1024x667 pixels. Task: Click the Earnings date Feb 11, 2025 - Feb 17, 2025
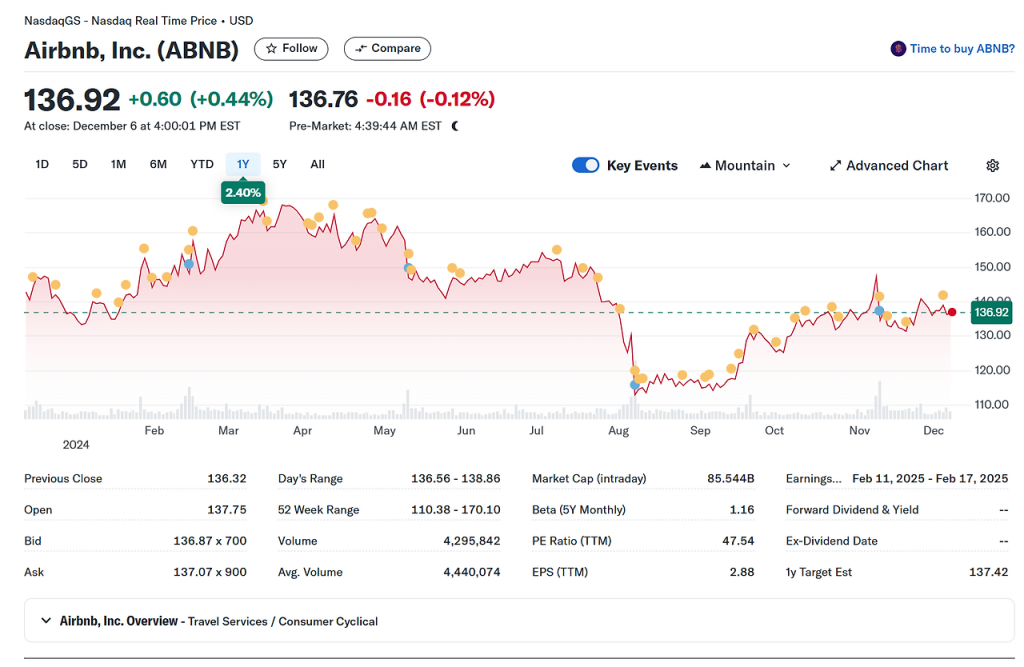[x=930, y=479]
